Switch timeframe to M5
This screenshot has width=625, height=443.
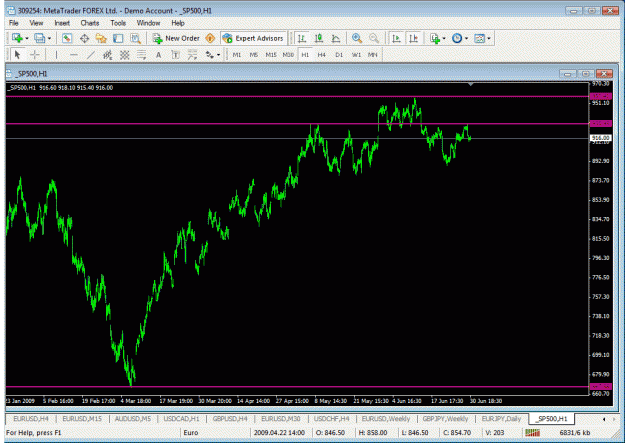pos(254,55)
